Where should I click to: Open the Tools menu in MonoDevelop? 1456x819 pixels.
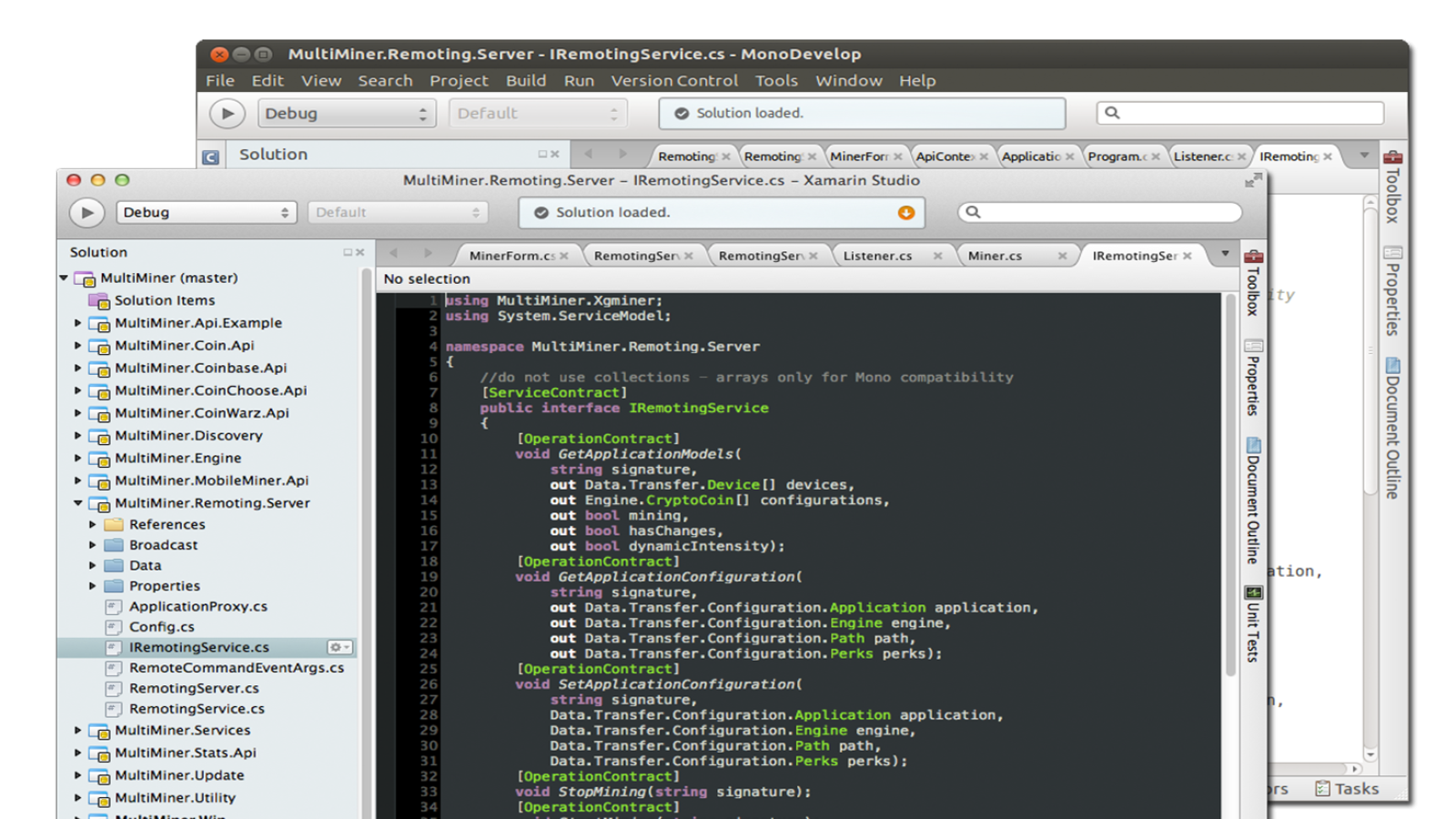pos(776,81)
